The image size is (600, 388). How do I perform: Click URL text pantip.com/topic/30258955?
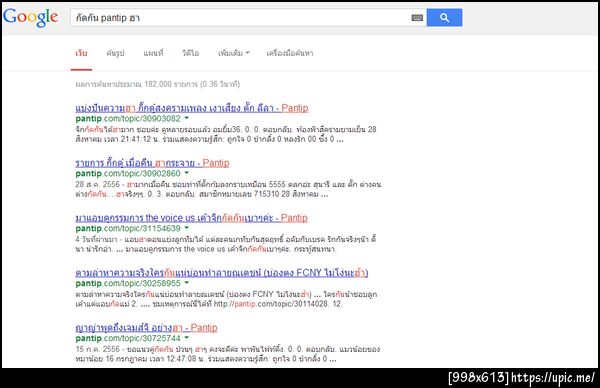pyautogui.click(x=128, y=283)
